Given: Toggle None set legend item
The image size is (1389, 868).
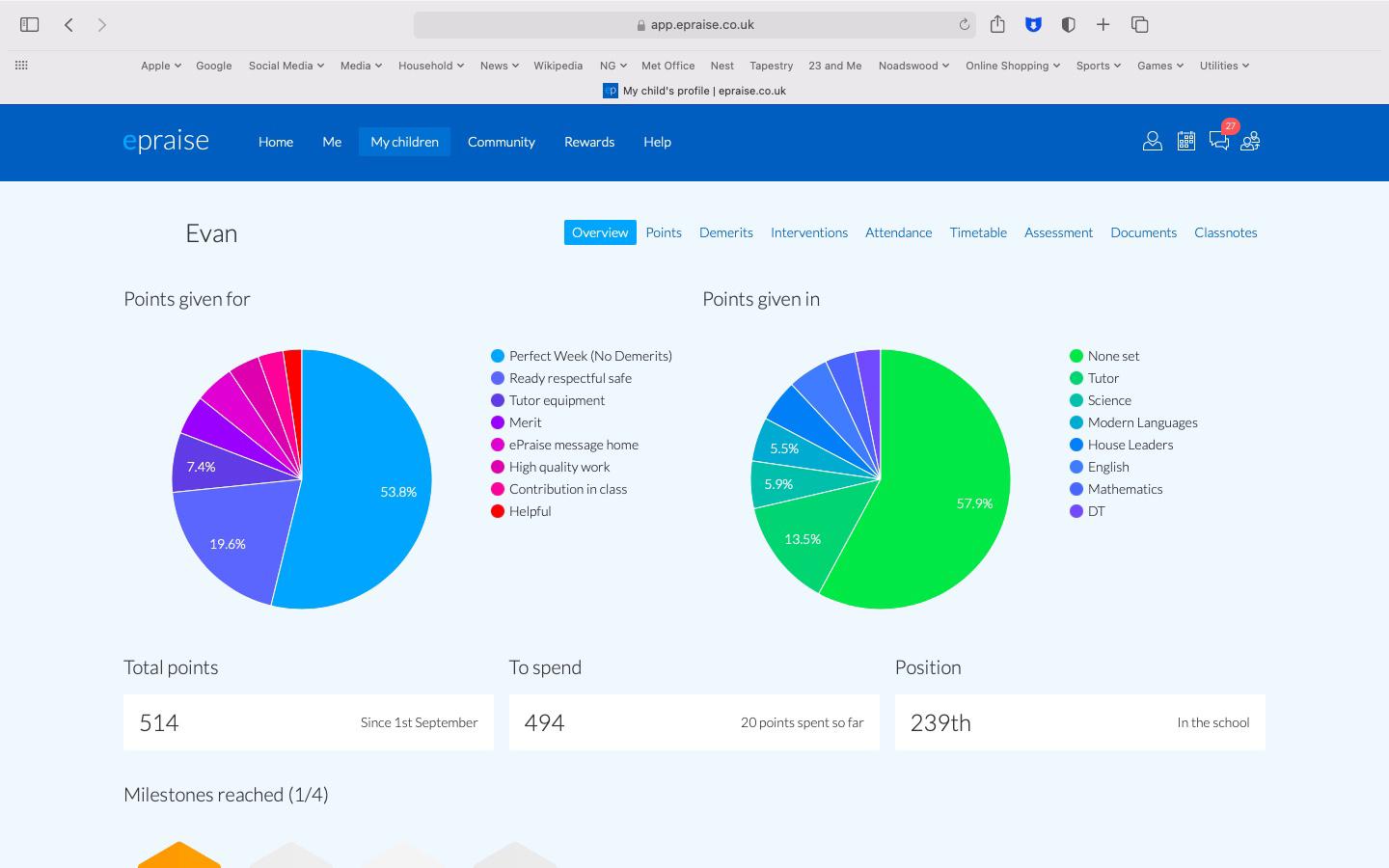Looking at the screenshot, I should 1104,356.
